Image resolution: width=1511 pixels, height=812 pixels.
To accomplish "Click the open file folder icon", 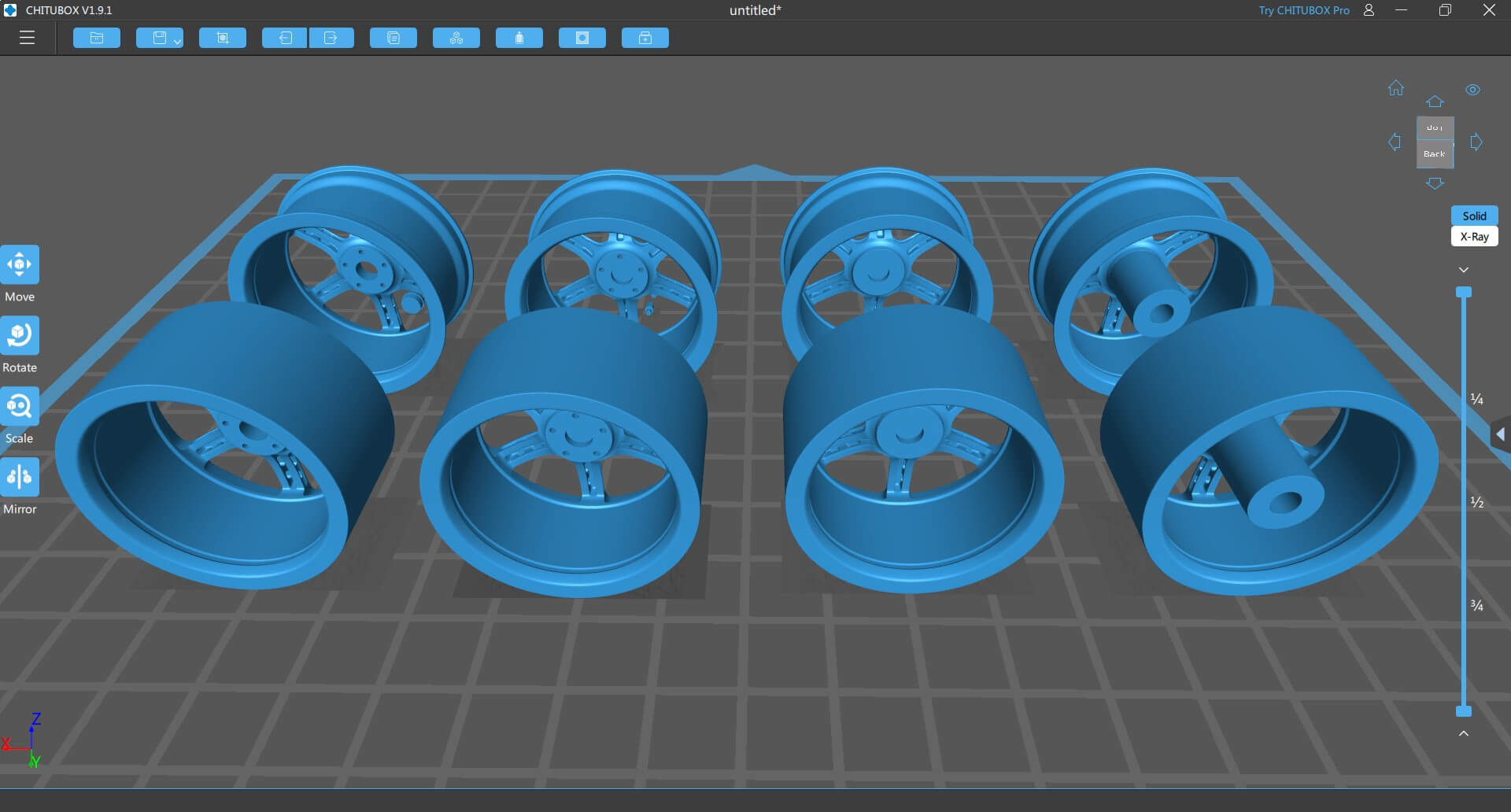I will (97, 38).
